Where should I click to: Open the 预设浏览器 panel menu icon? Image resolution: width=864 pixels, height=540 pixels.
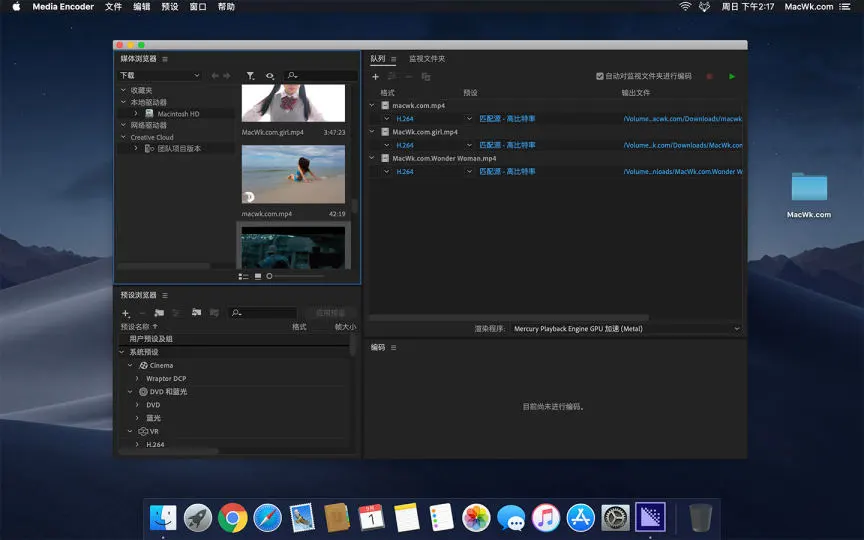click(165, 295)
